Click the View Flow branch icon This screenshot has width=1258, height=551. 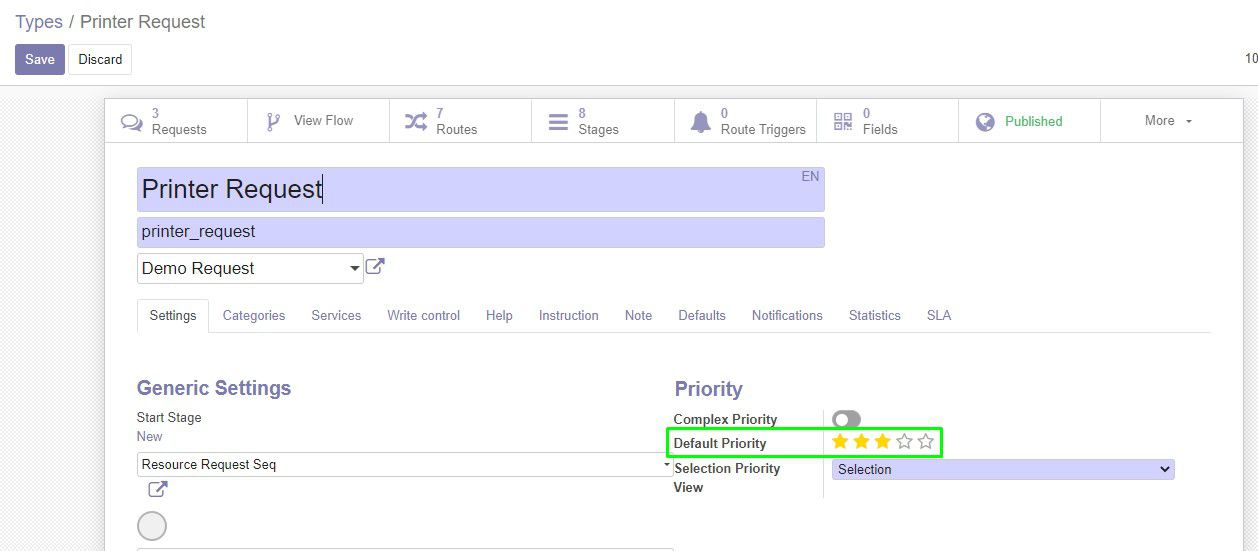[273, 122]
